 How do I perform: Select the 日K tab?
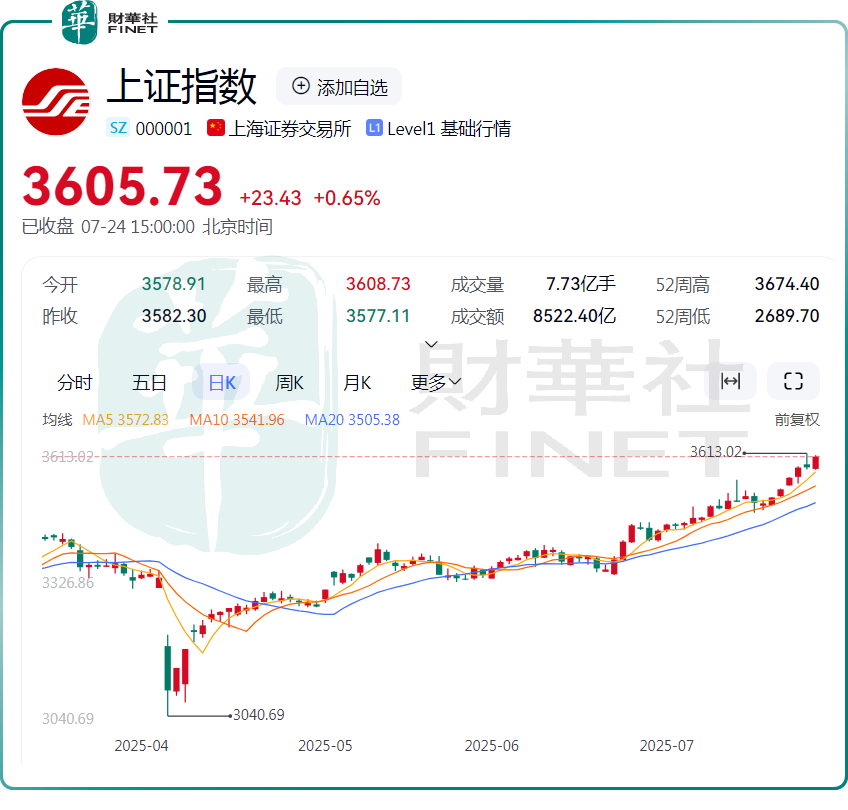pos(222,383)
